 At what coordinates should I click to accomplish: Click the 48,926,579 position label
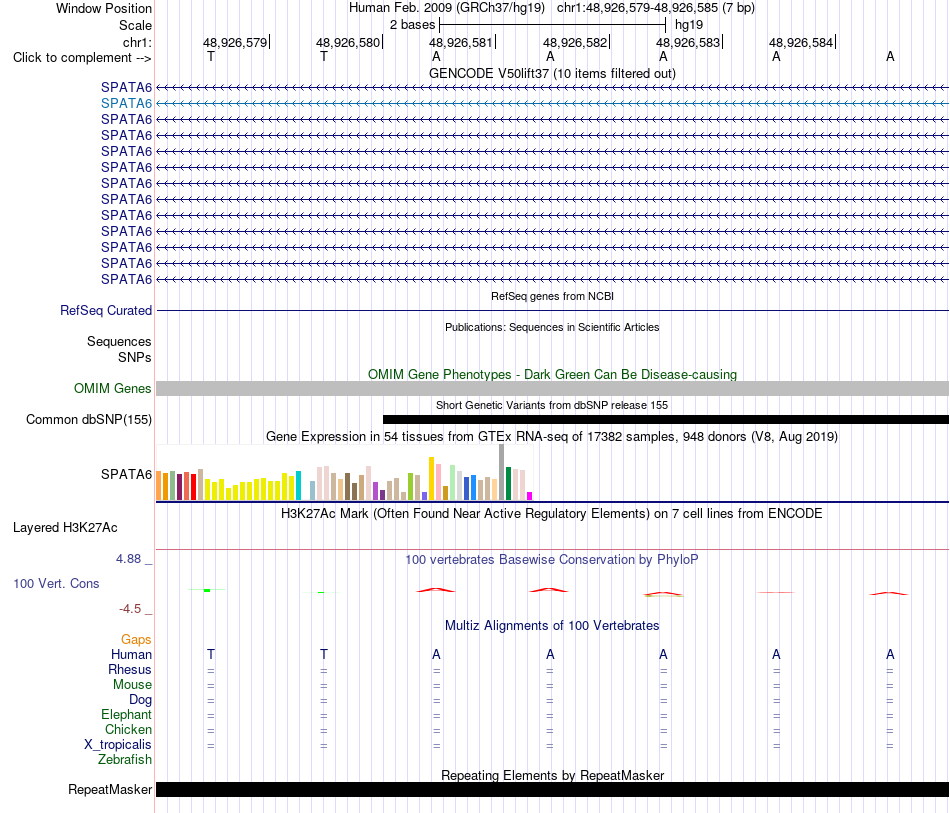235,42
